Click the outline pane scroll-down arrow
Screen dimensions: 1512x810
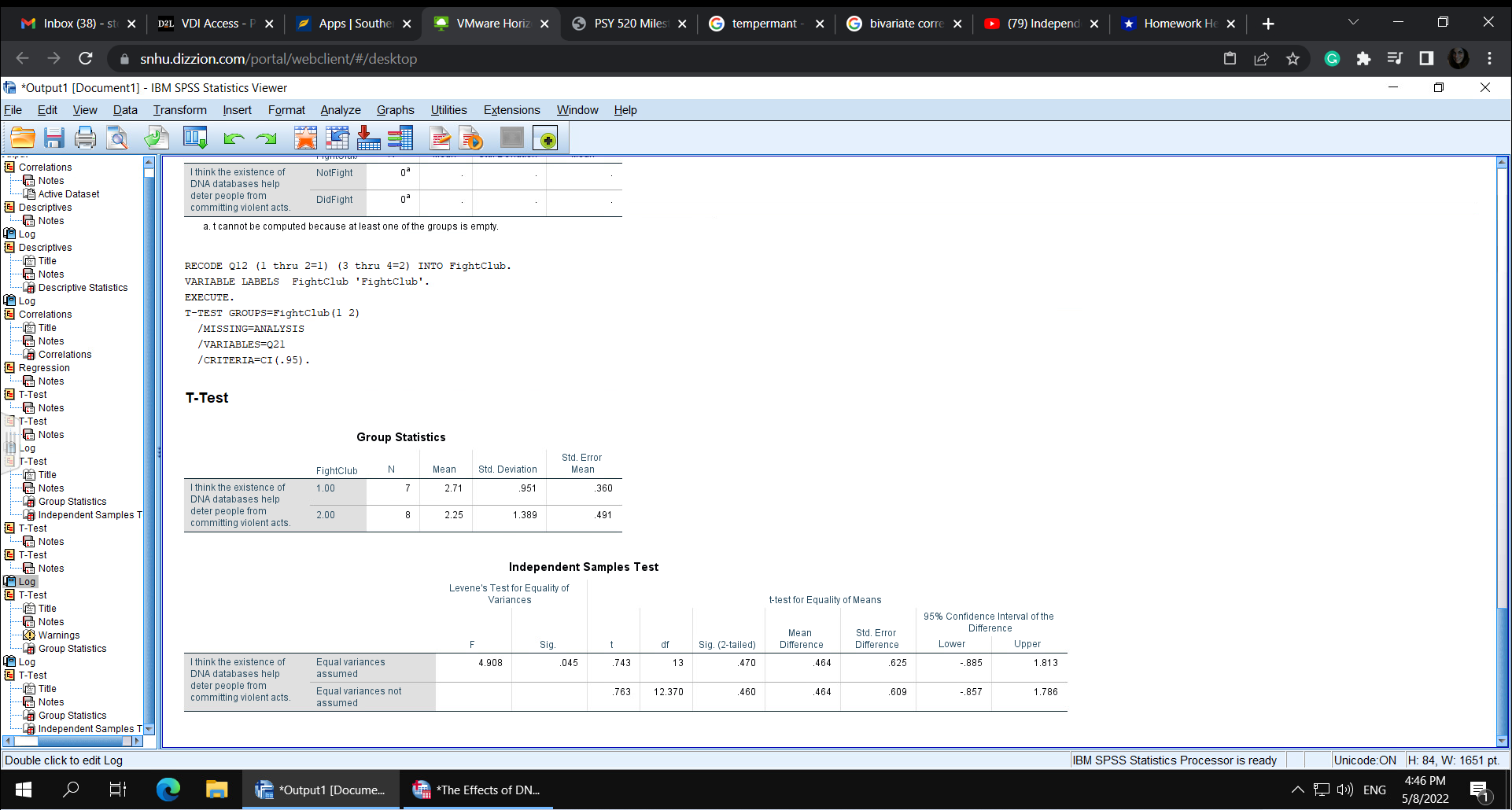149,729
